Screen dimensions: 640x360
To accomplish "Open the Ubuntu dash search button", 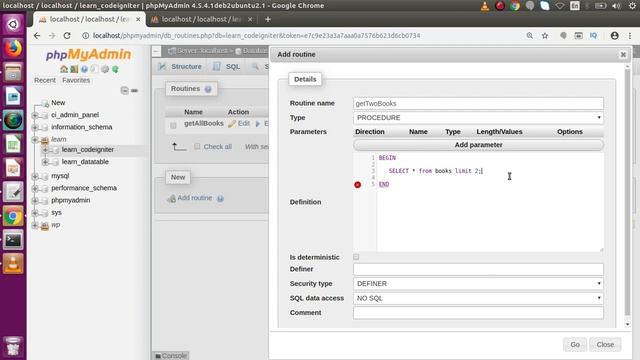I will point(13,24).
